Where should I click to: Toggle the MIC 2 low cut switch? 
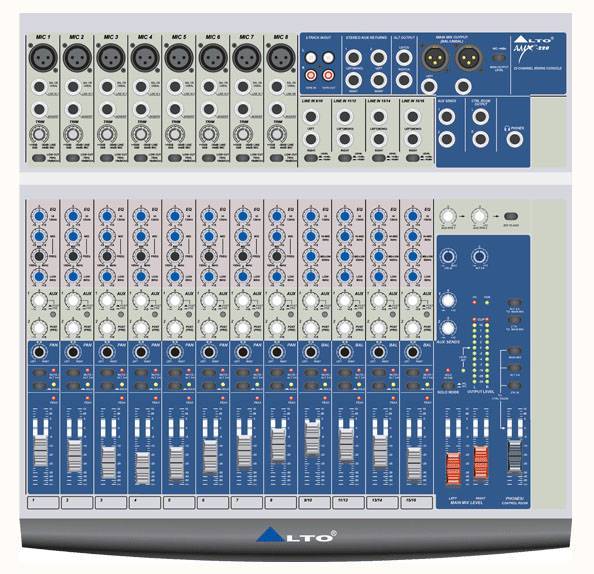73,158
